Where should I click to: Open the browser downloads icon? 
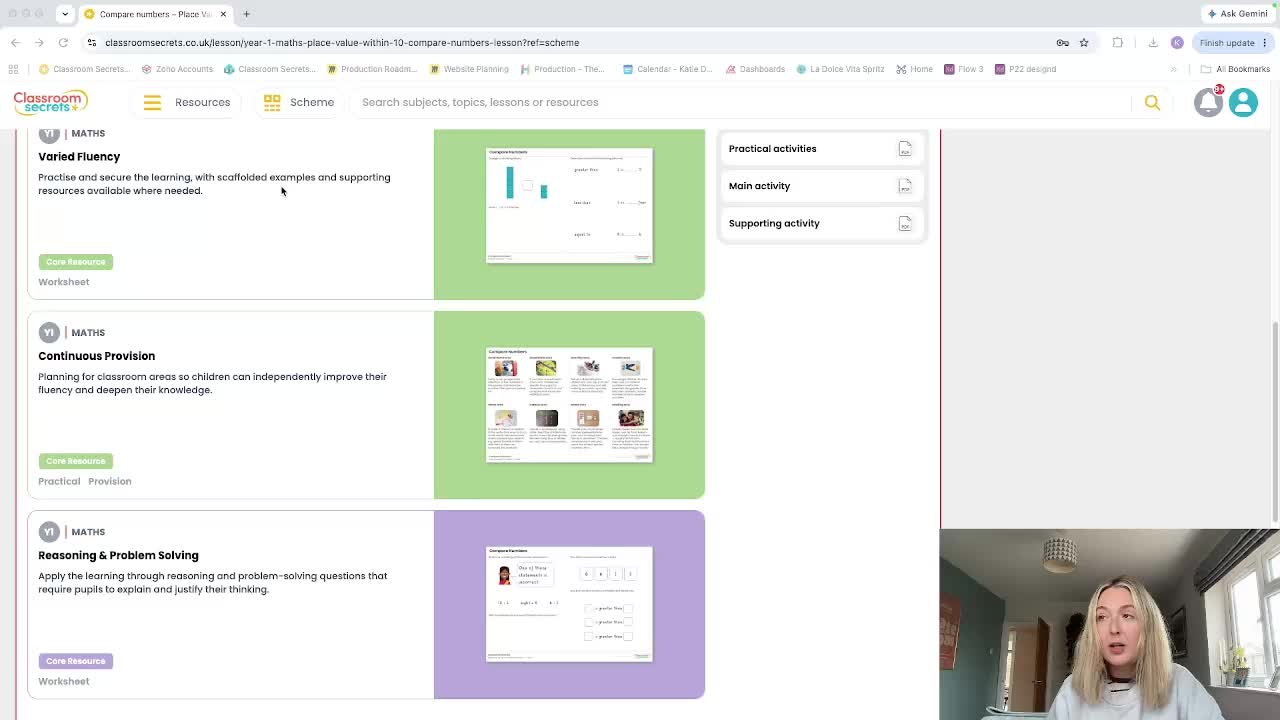(1153, 43)
